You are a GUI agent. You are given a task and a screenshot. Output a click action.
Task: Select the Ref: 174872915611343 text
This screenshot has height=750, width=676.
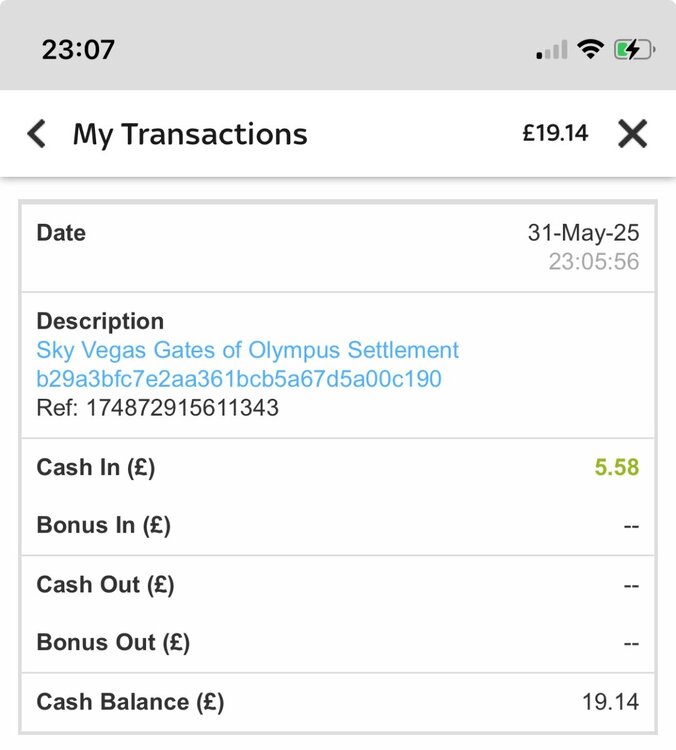point(158,408)
